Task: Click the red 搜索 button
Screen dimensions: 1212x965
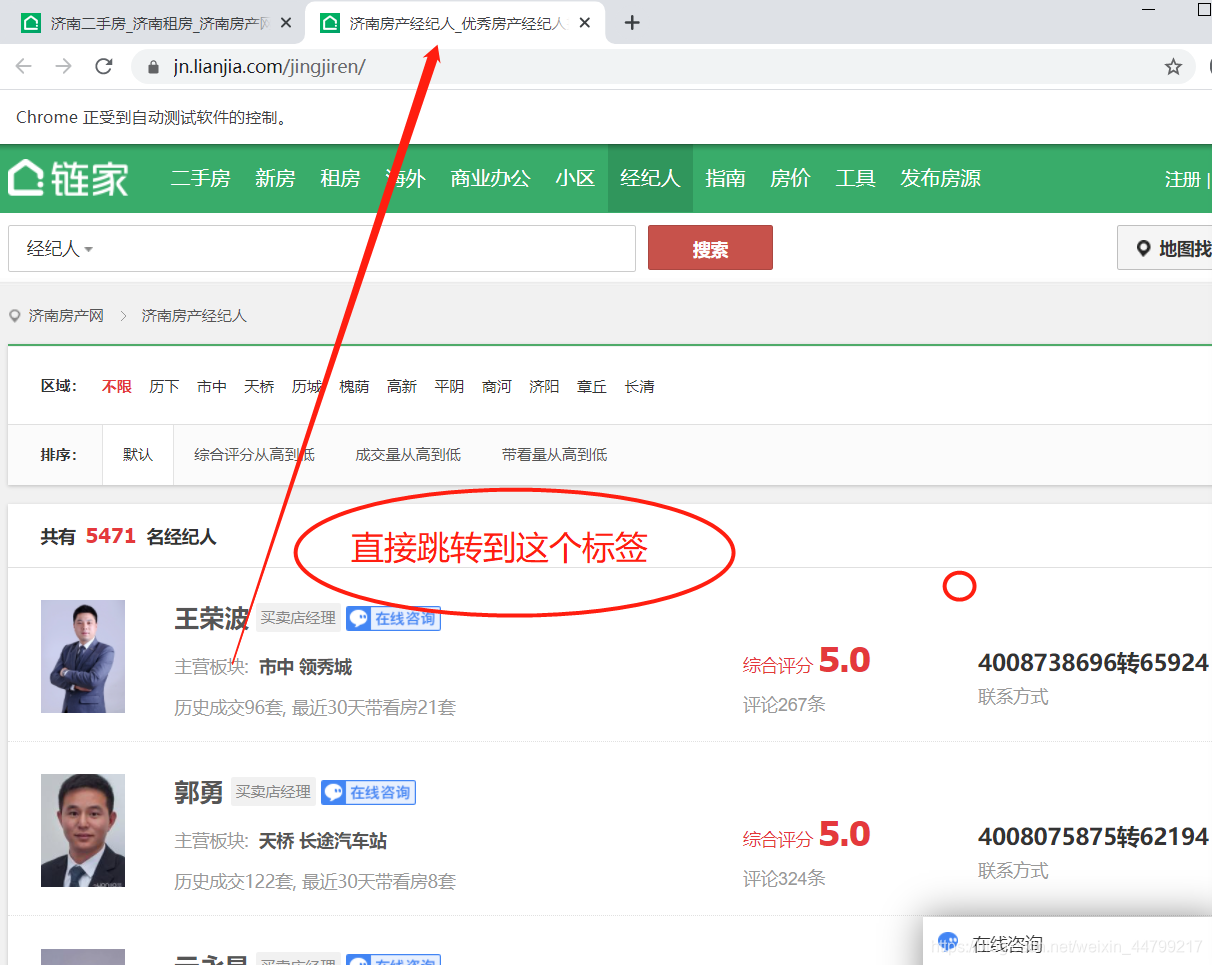Action: [710, 248]
